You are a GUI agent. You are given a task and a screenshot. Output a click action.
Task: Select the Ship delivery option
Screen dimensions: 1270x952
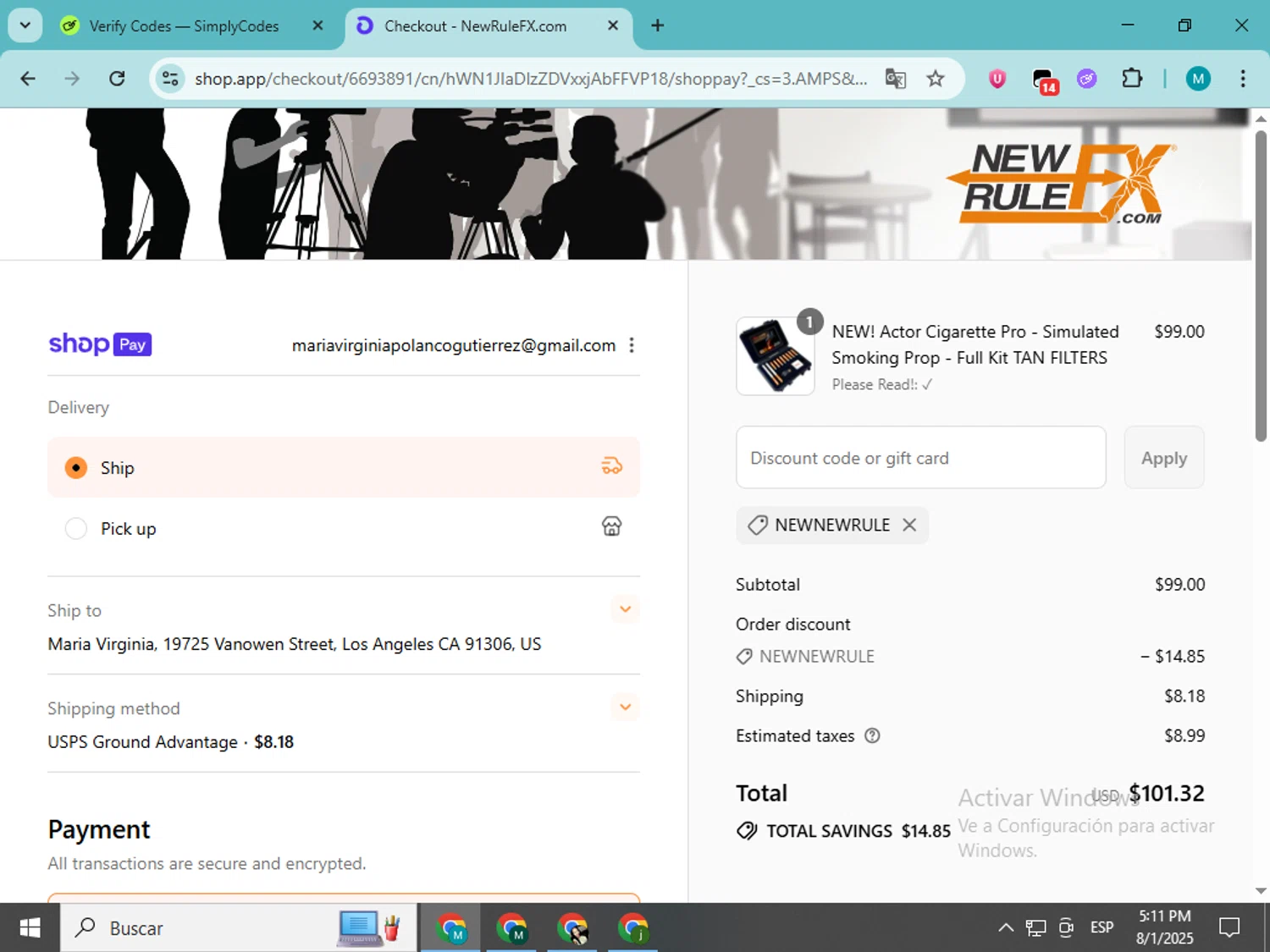(x=344, y=467)
